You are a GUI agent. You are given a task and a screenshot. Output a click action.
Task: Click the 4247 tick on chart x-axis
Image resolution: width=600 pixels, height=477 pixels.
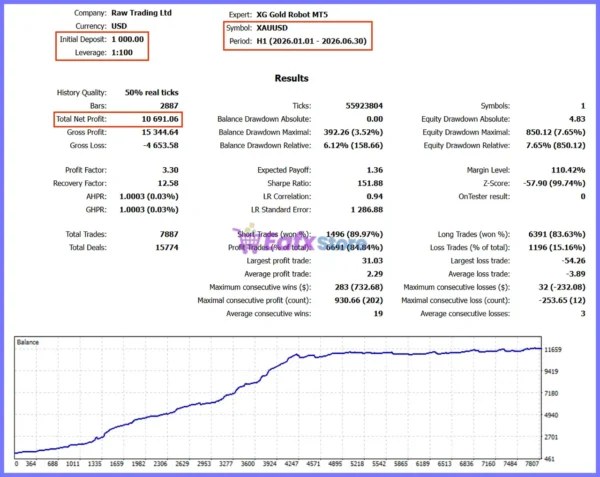click(x=291, y=464)
